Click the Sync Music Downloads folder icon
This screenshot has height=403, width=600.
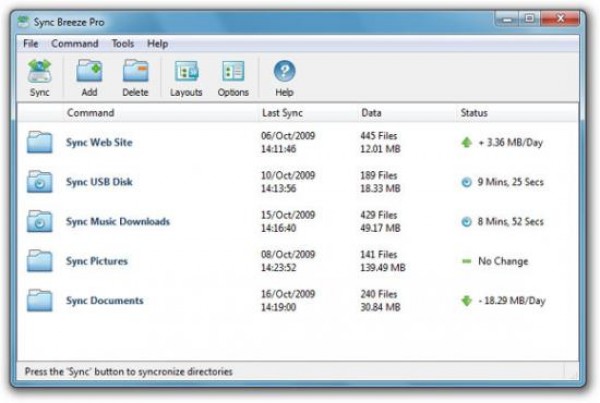point(40,221)
